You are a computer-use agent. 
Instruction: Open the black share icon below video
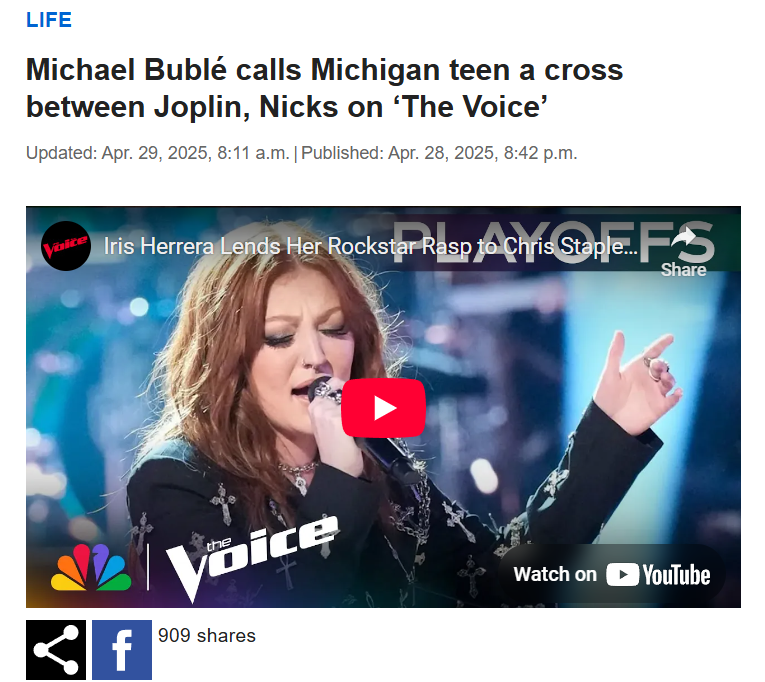(56, 650)
